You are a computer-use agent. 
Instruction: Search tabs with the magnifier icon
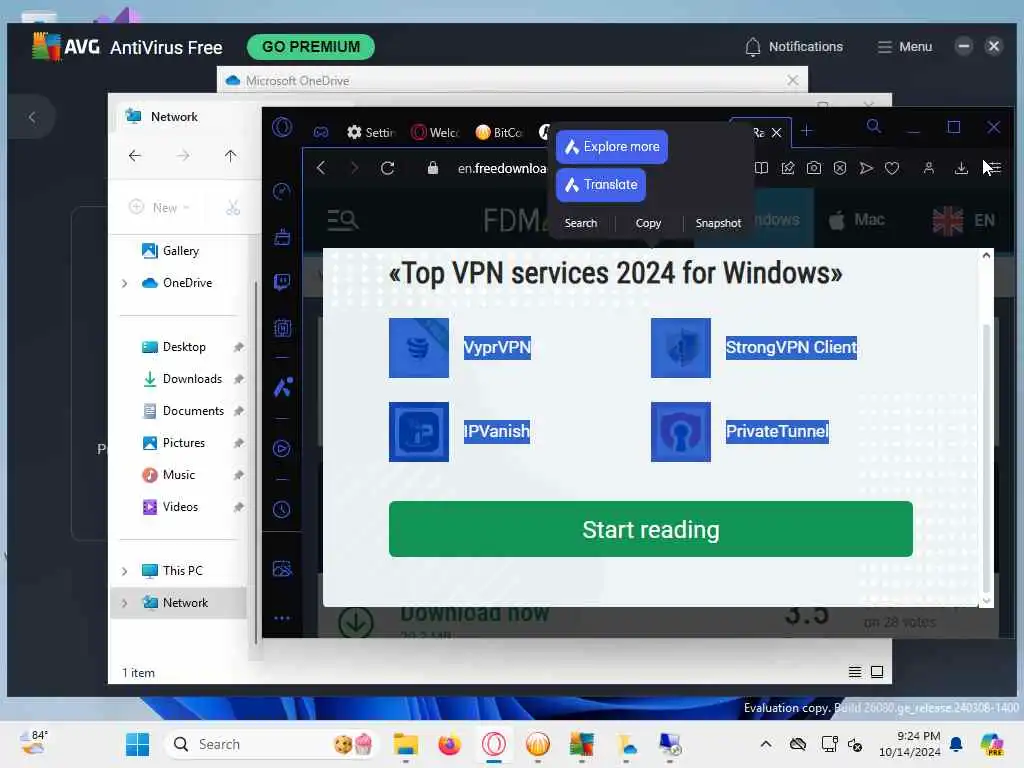point(873,126)
